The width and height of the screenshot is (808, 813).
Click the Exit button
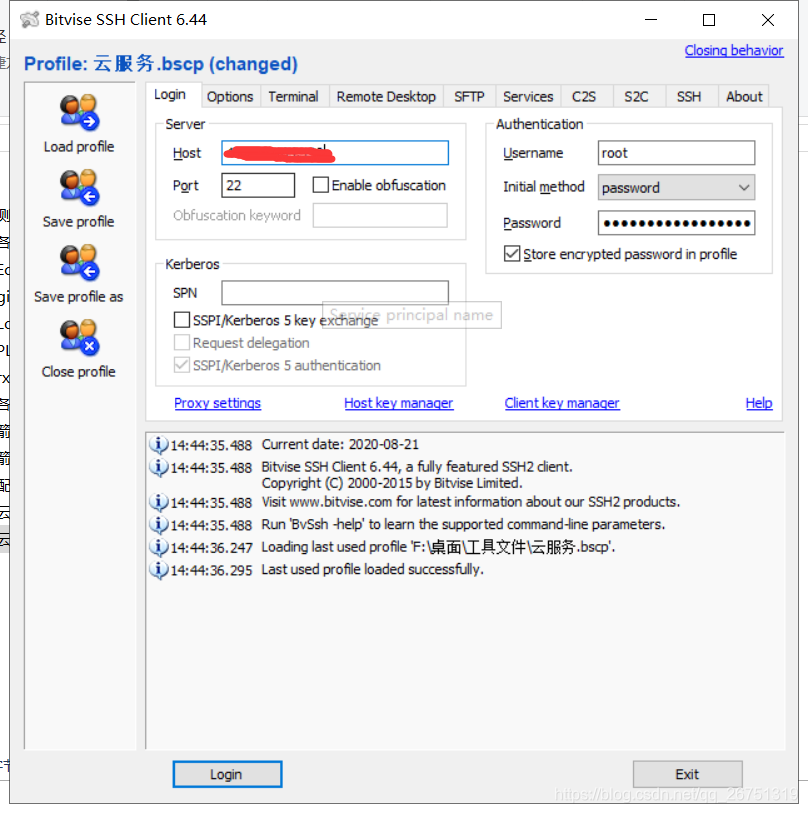coord(688,774)
